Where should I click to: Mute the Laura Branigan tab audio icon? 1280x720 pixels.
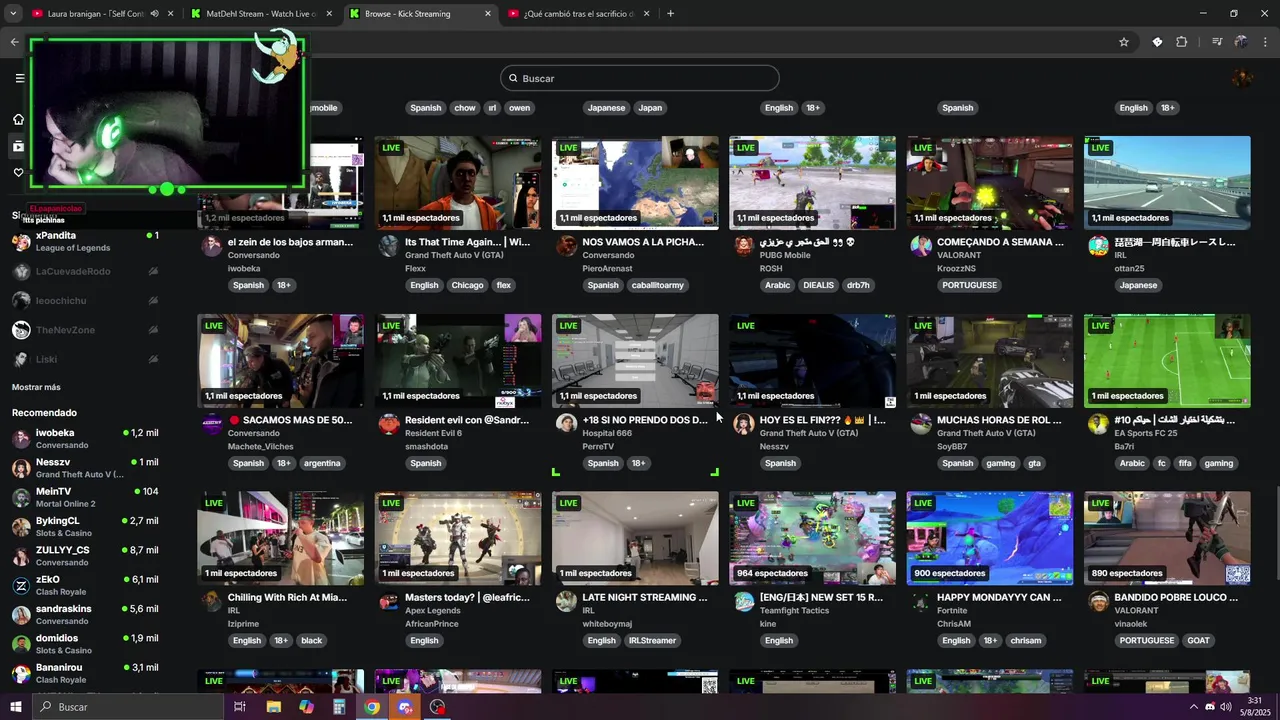(x=154, y=14)
